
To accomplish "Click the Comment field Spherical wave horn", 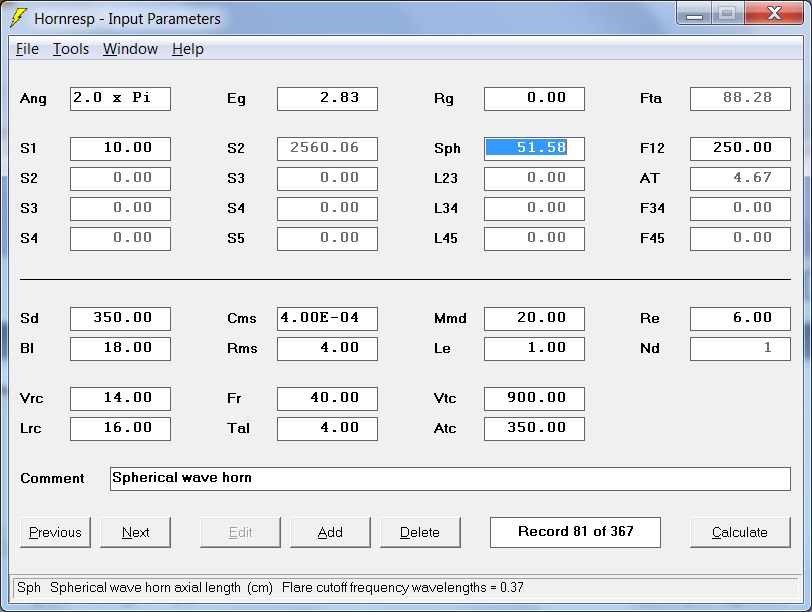I will point(450,479).
